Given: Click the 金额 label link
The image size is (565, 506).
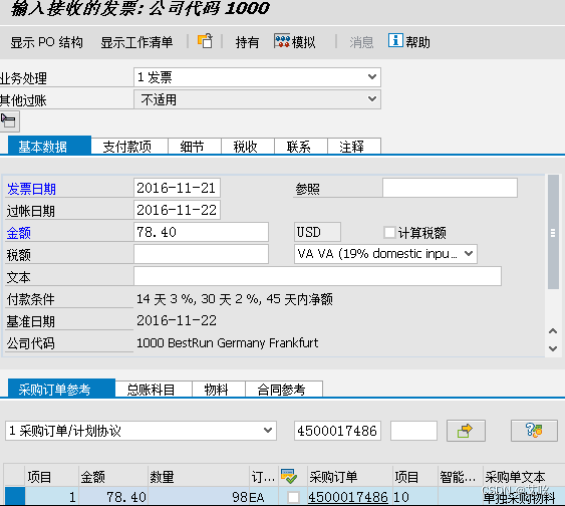Looking at the screenshot, I should point(19,233).
